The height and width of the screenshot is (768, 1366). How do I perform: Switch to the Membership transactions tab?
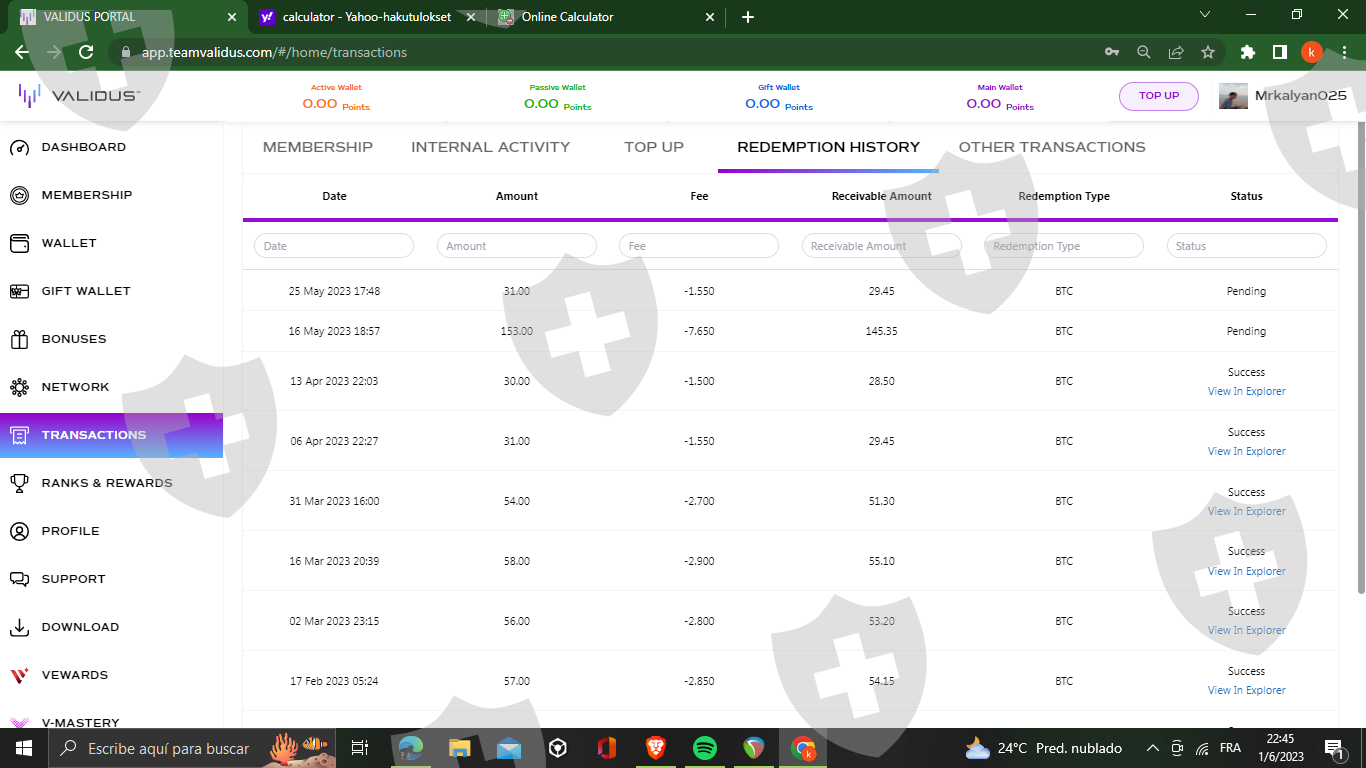pos(317,147)
